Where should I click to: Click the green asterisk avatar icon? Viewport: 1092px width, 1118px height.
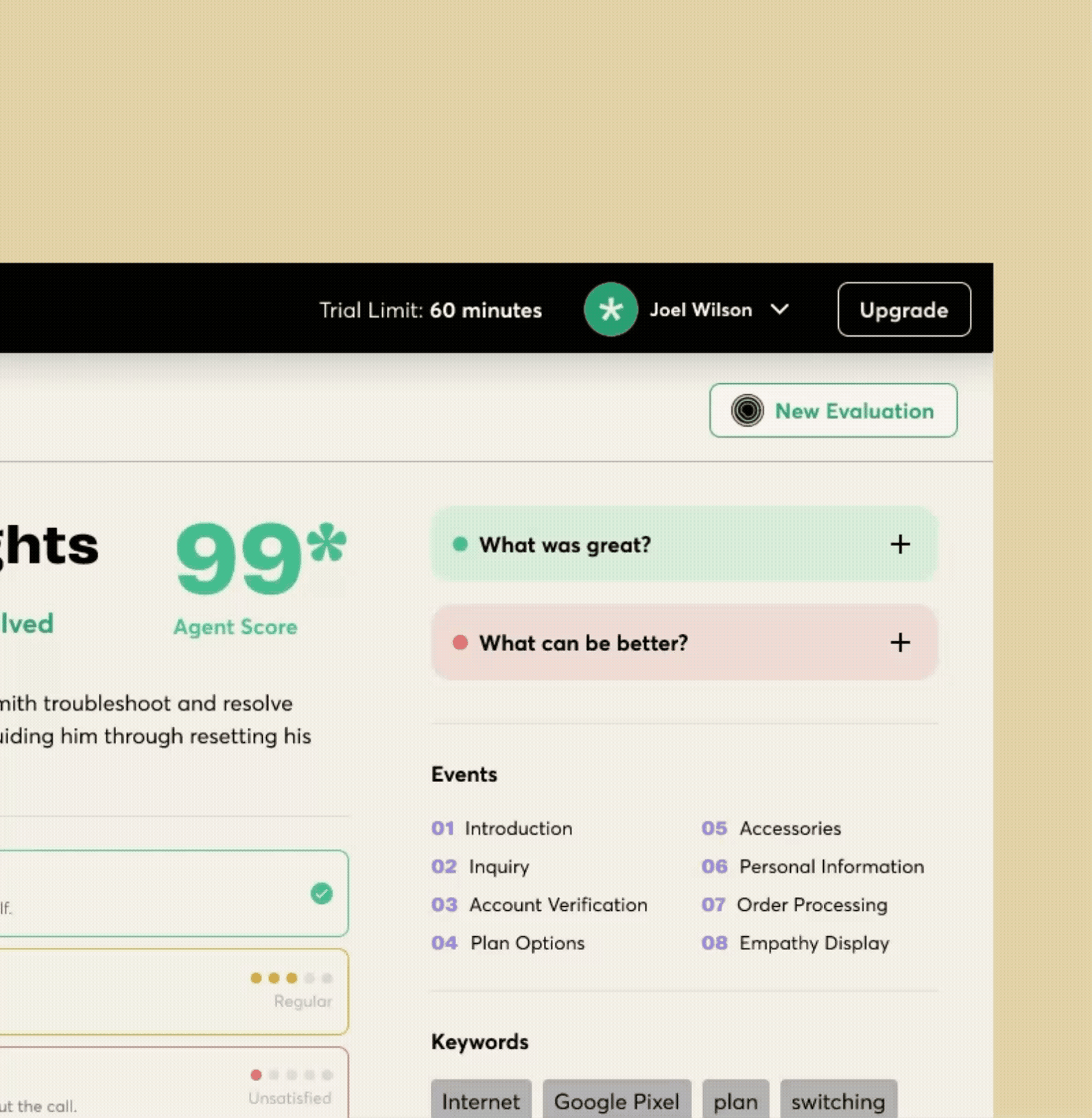point(610,309)
